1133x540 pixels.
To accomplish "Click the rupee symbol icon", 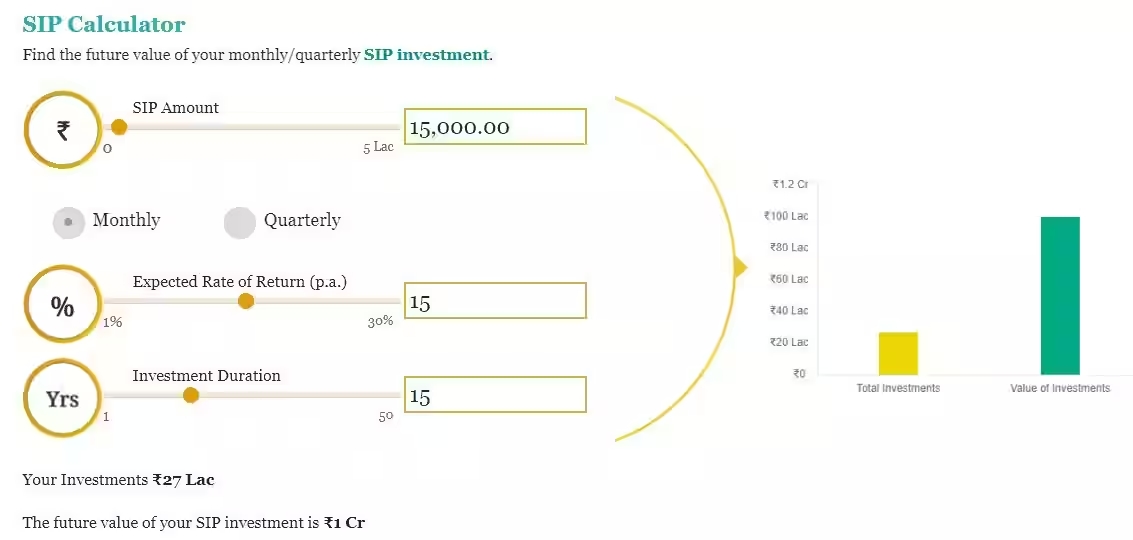I will click(62, 130).
